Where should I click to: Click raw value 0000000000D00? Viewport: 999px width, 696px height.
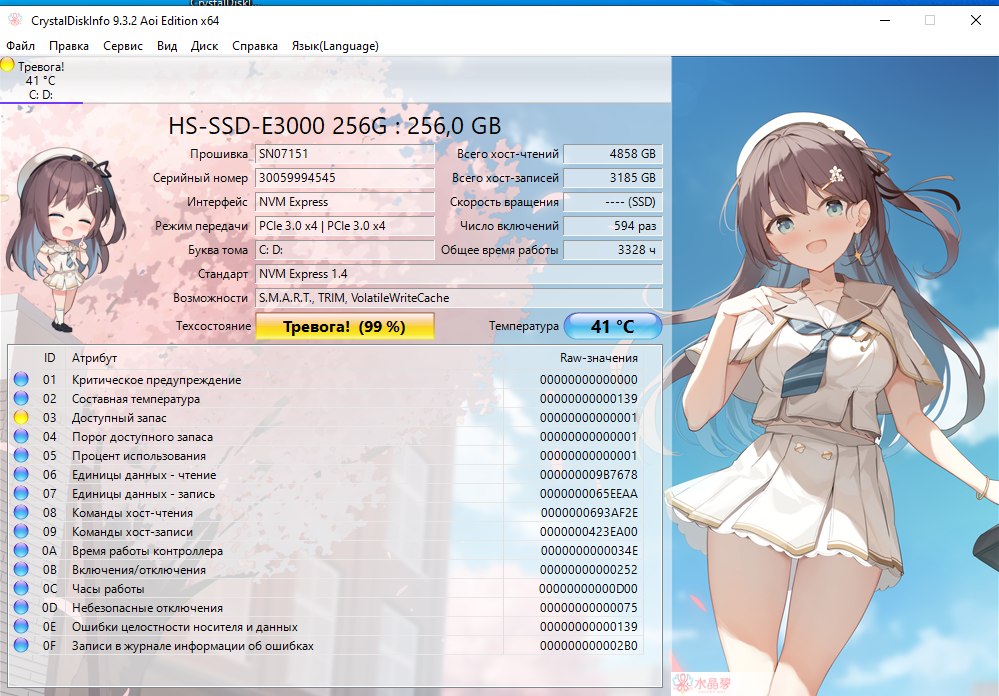point(588,589)
